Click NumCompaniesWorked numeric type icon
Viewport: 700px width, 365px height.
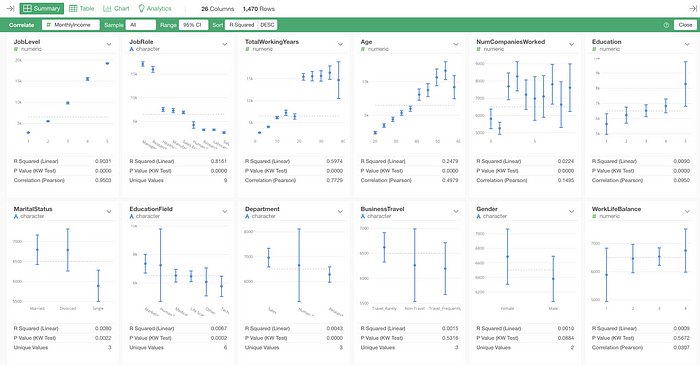tap(479, 49)
